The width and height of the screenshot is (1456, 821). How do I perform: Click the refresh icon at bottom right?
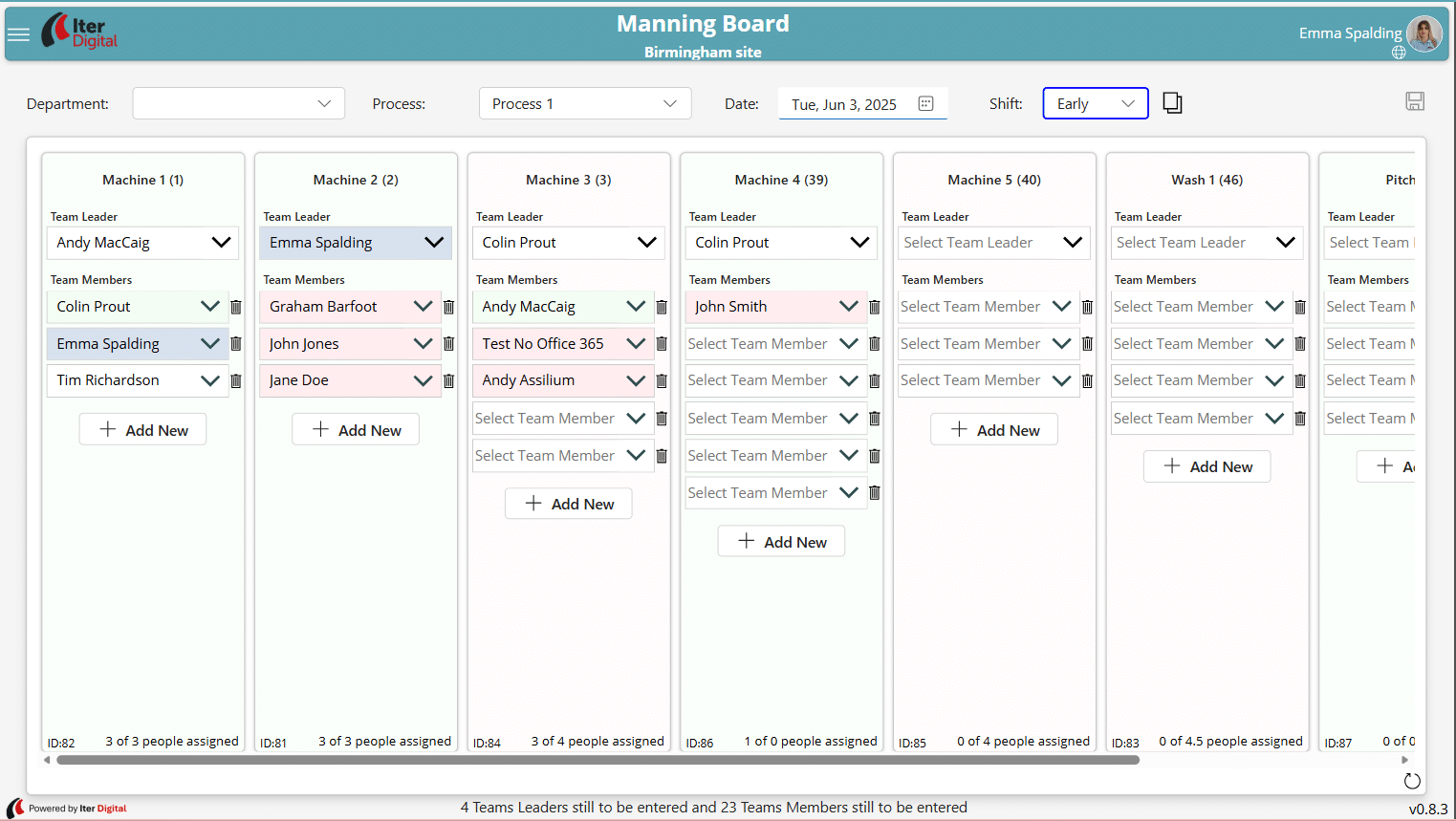click(1411, 781)
